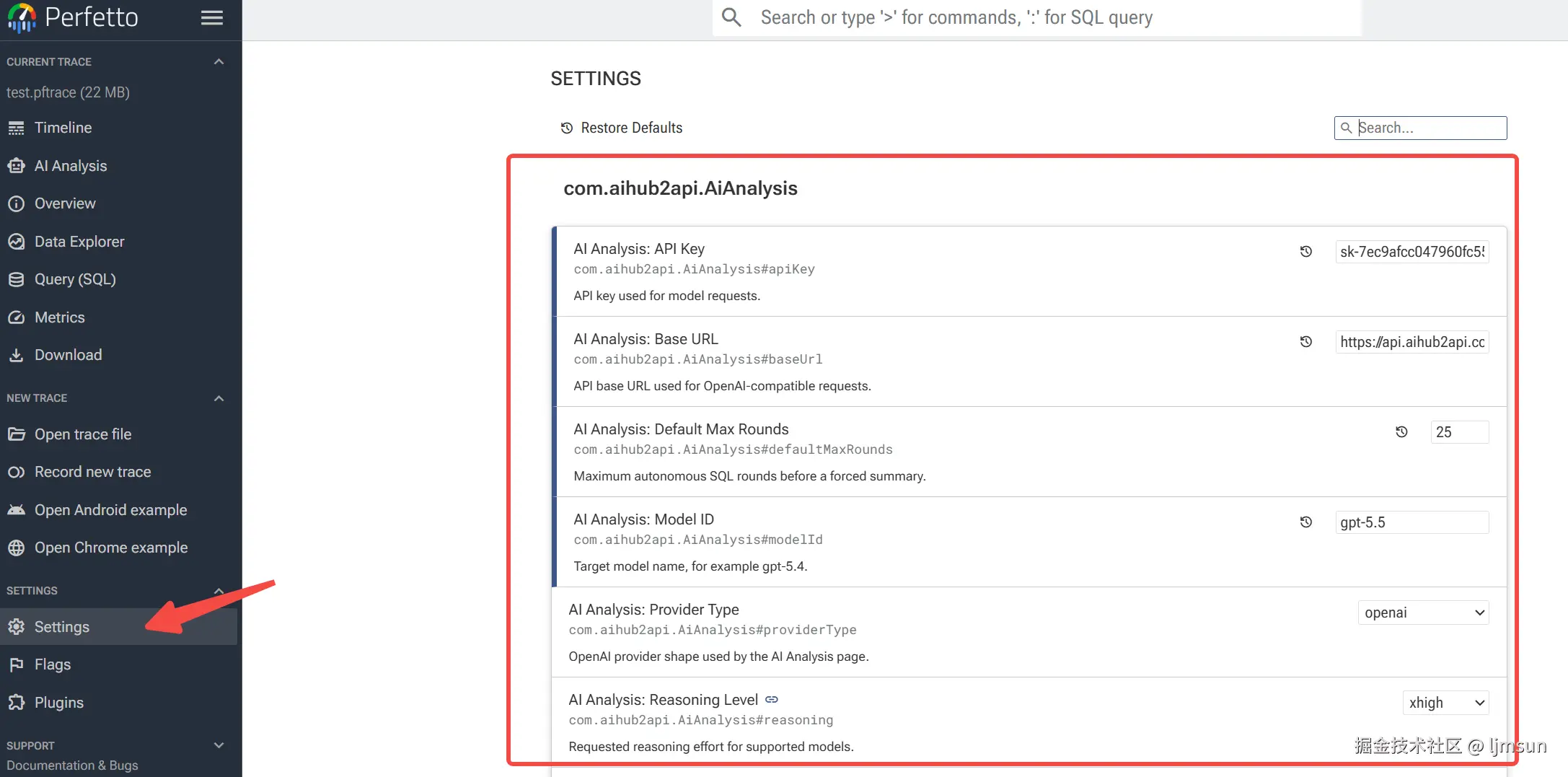The image size is (1568, 777).
Task: Collapse the New Trace section
Action: coord(219,398)
